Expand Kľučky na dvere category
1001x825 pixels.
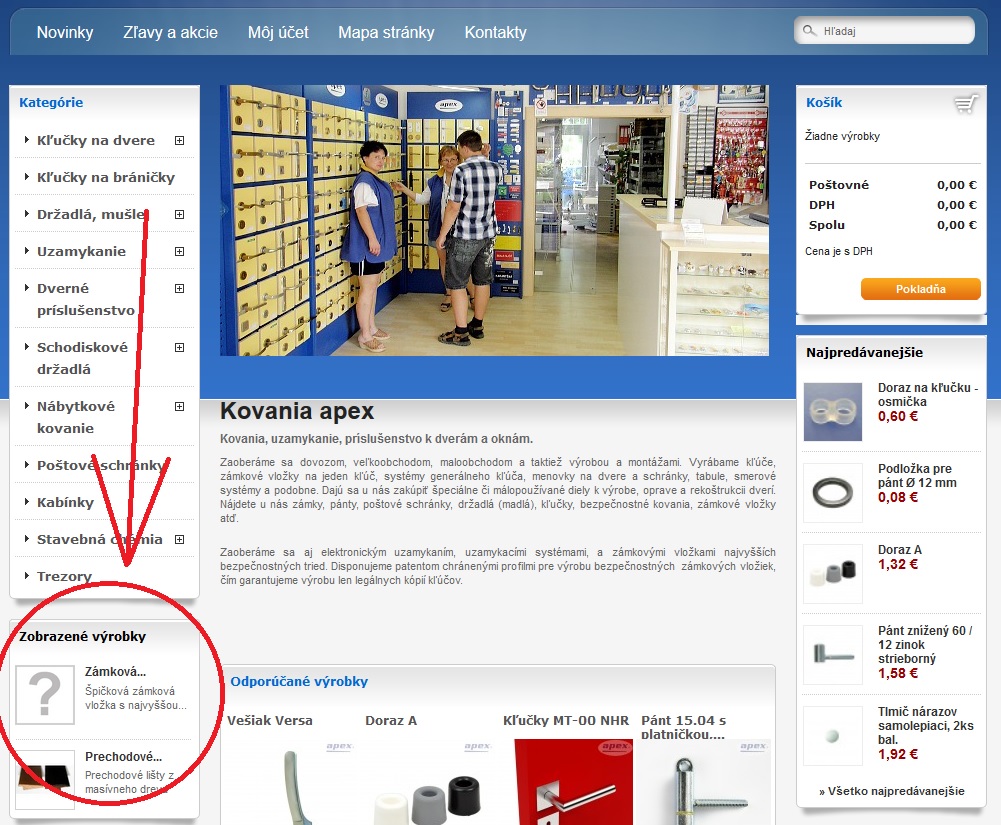179,140
